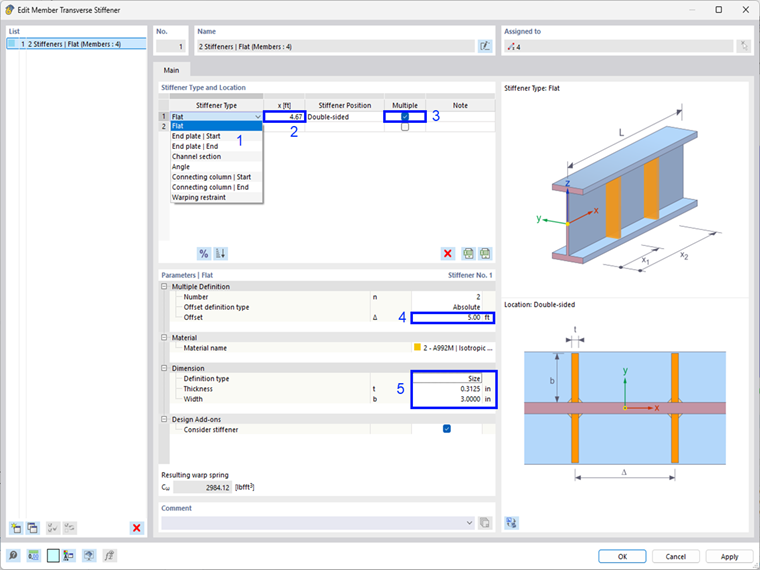760x570 pixels.
Task: Click the second green table export icon
Action: [485, 253]
